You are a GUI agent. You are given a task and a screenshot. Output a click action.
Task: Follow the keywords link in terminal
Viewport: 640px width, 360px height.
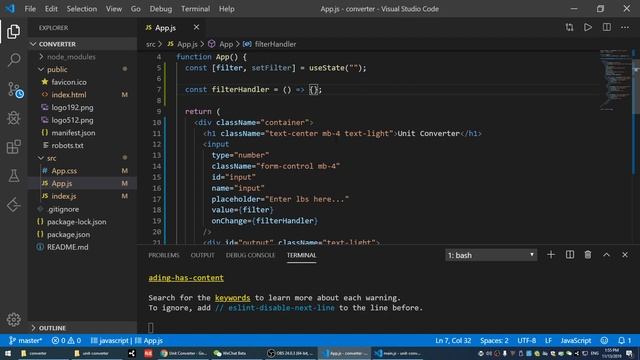[x=232, y=298]
